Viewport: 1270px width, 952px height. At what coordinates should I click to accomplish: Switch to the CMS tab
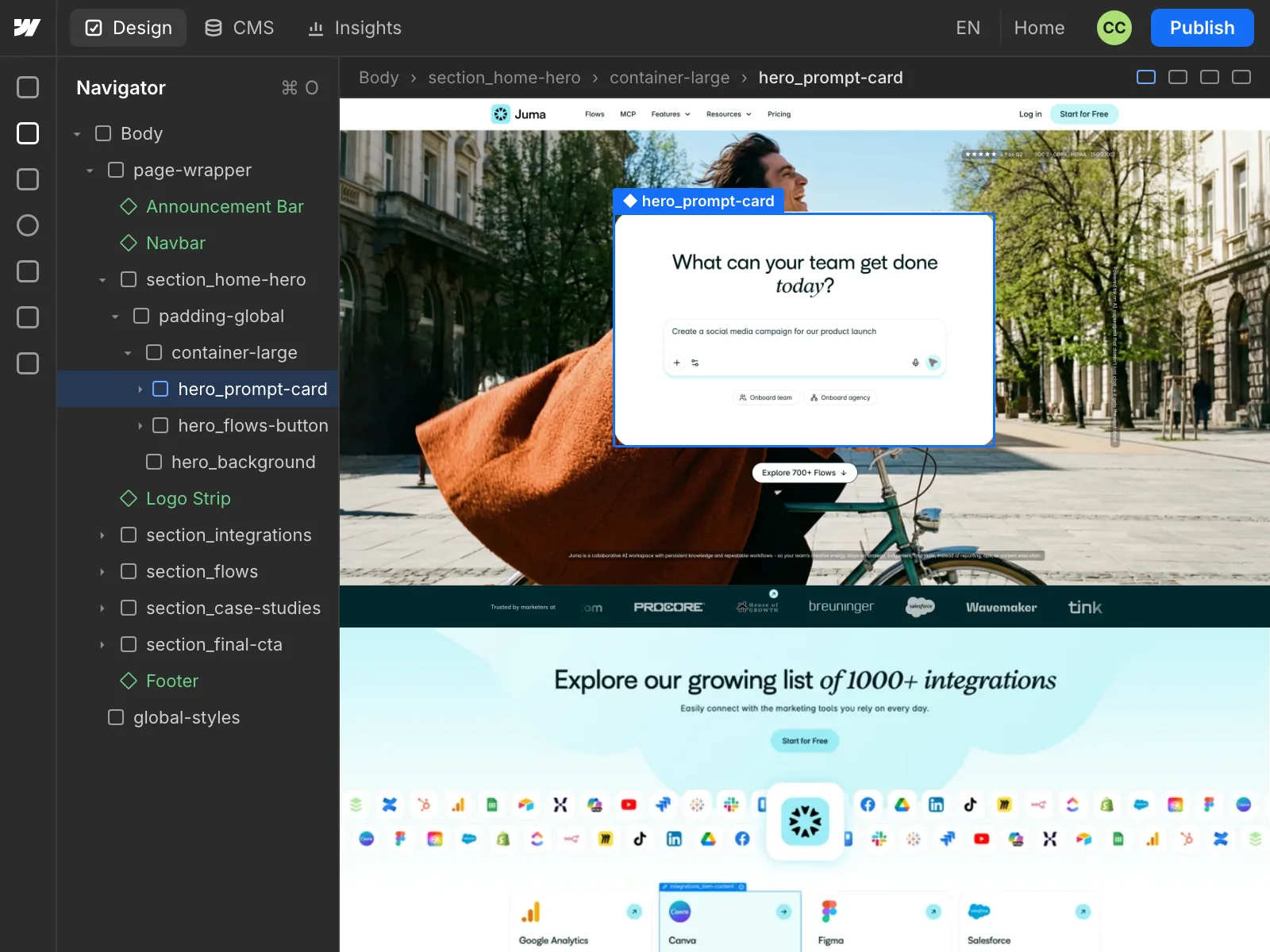pos(240,28)
